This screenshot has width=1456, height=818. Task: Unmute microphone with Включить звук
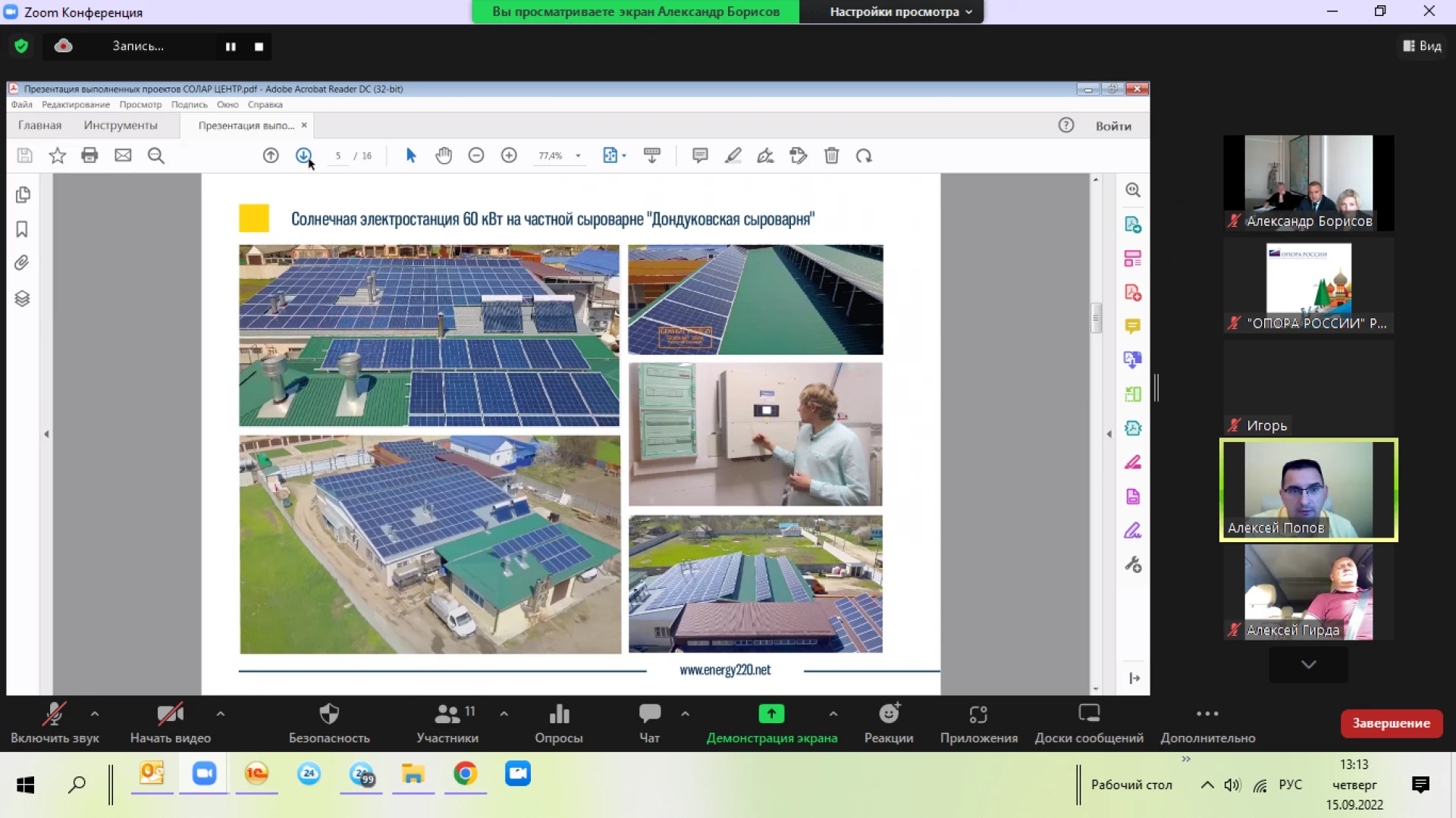point(55,722)
